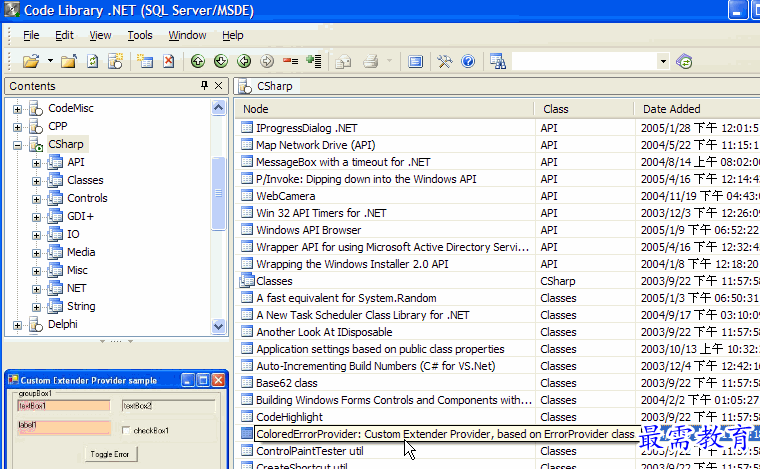Collapse the CSharp tree node
760x469 pixels.
click(x=17, y=145)
